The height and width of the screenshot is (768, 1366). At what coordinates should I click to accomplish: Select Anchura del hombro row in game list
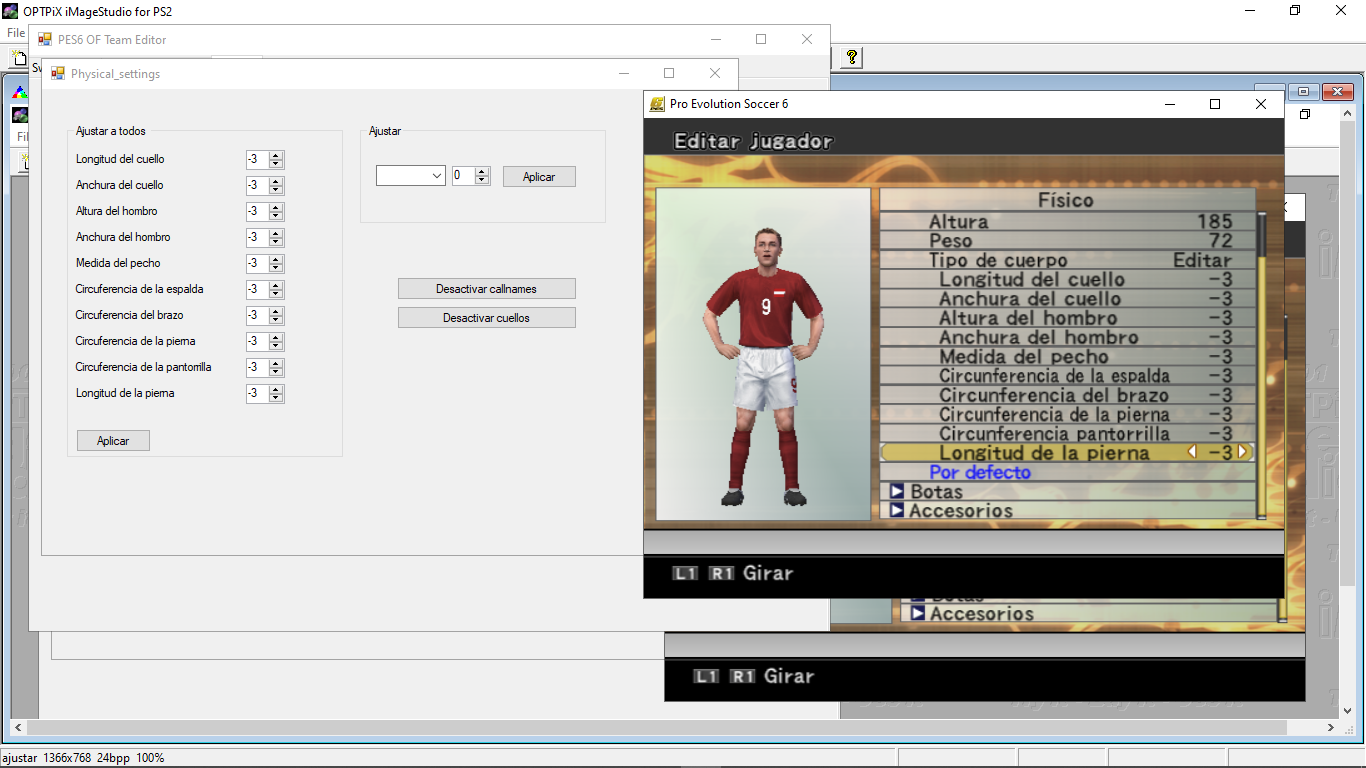[1068, 338]
